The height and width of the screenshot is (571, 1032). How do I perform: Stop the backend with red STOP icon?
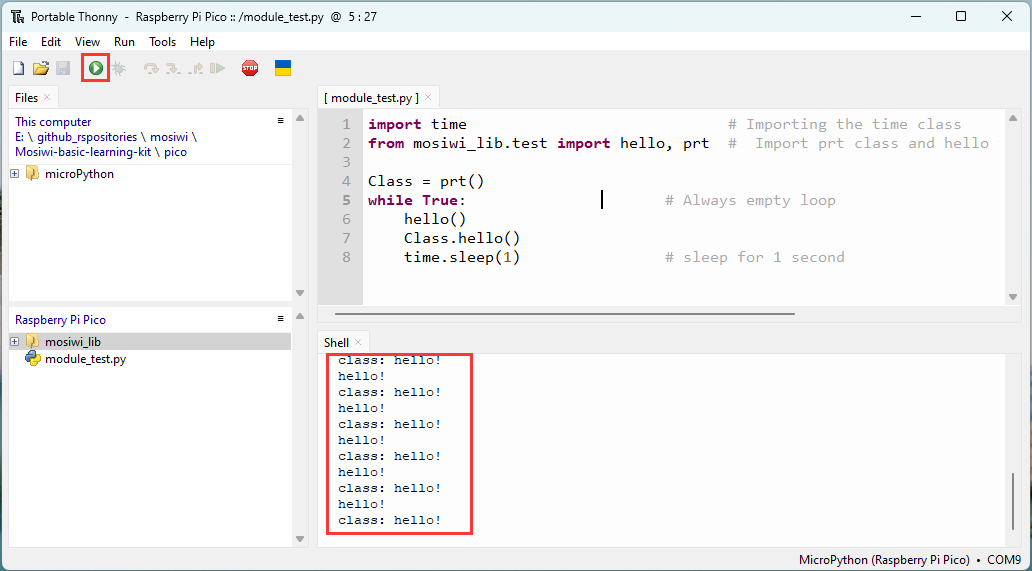coord(250,68)
